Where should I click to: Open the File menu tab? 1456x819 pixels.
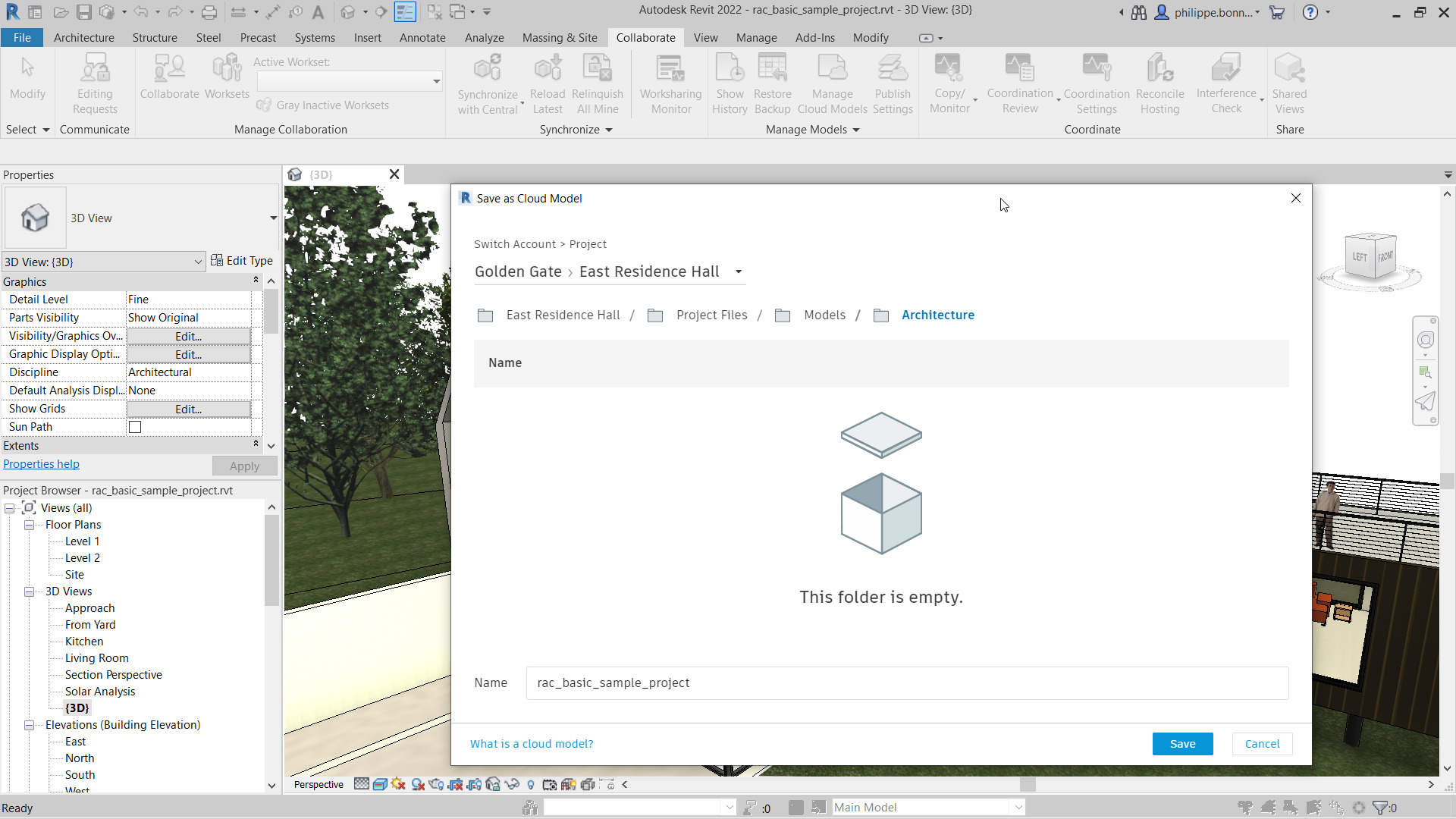coord(22,38)
